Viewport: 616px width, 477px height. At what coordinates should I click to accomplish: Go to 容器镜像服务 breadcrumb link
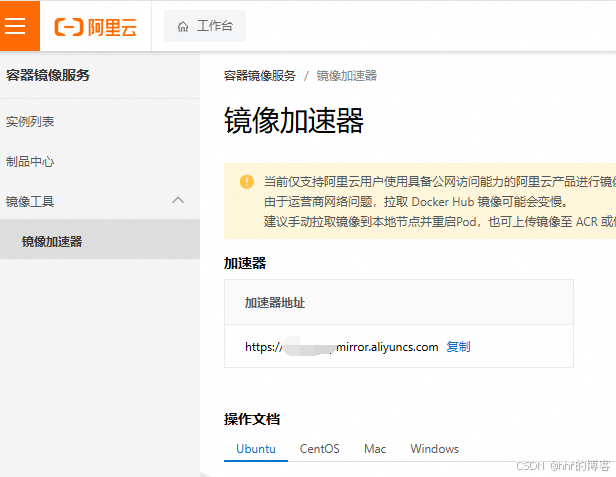point(260,75)
